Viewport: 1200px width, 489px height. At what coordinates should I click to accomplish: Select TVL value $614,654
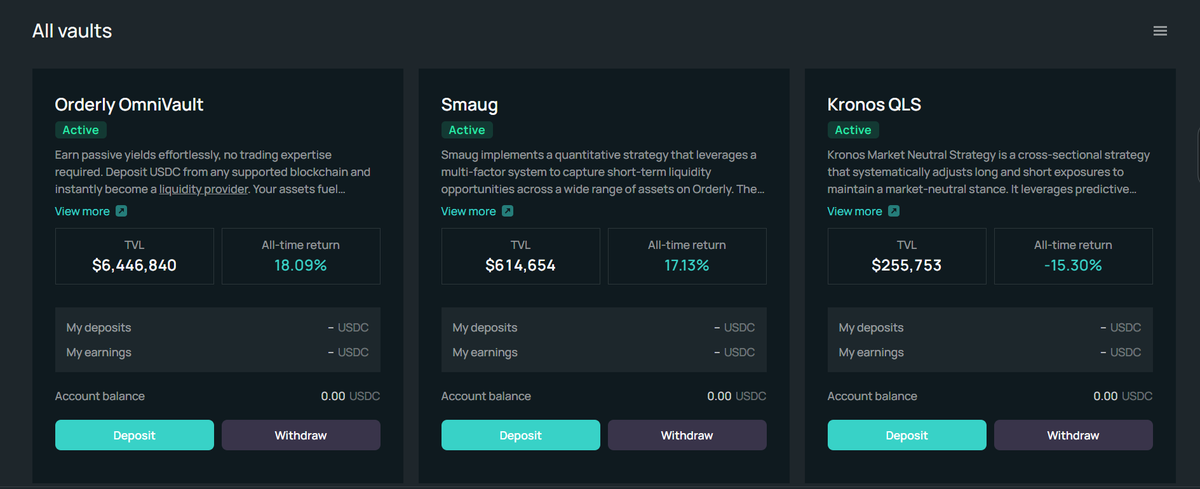[x=520, y=265]
